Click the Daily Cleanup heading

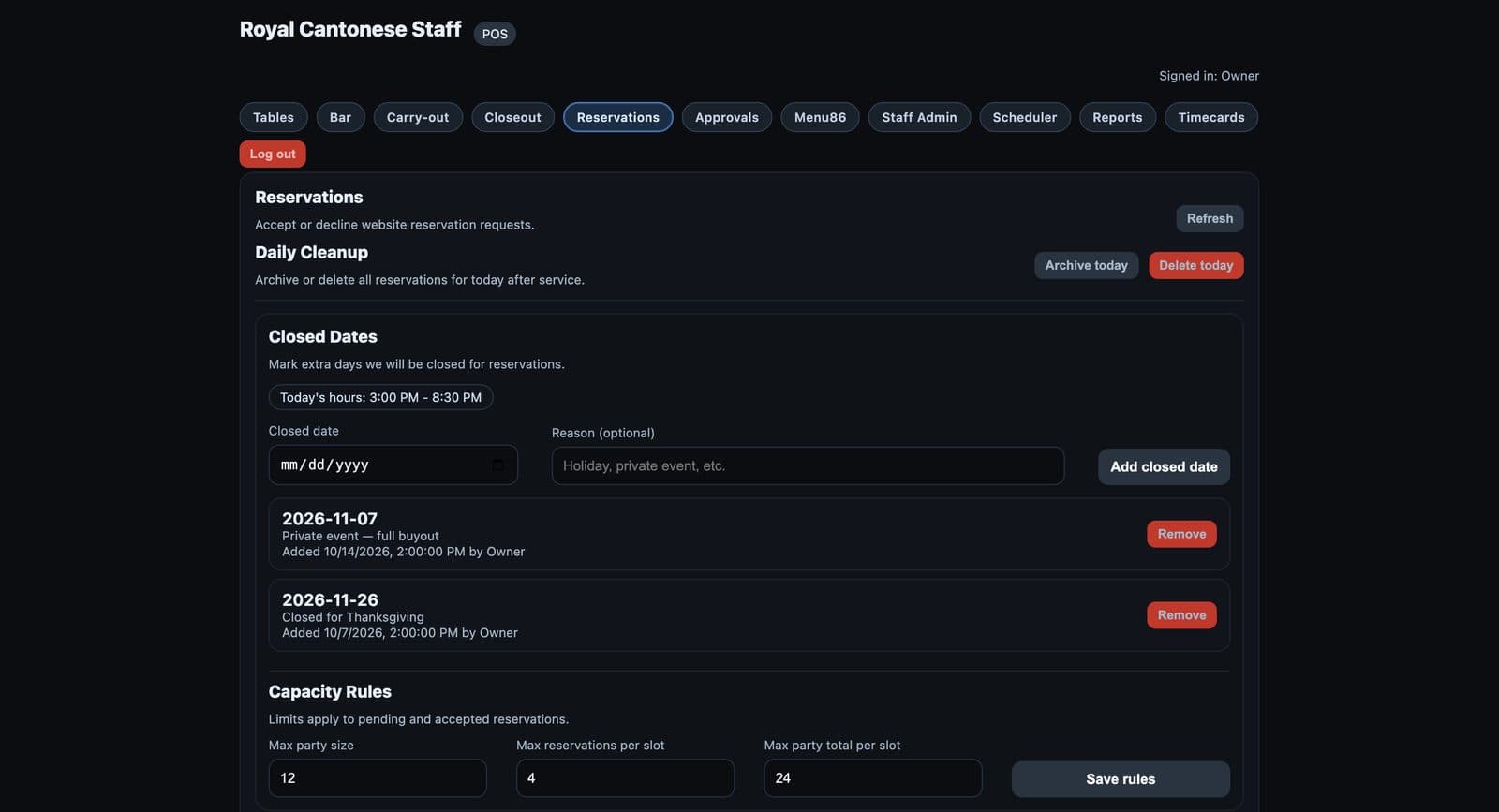[x=311, y=253]
